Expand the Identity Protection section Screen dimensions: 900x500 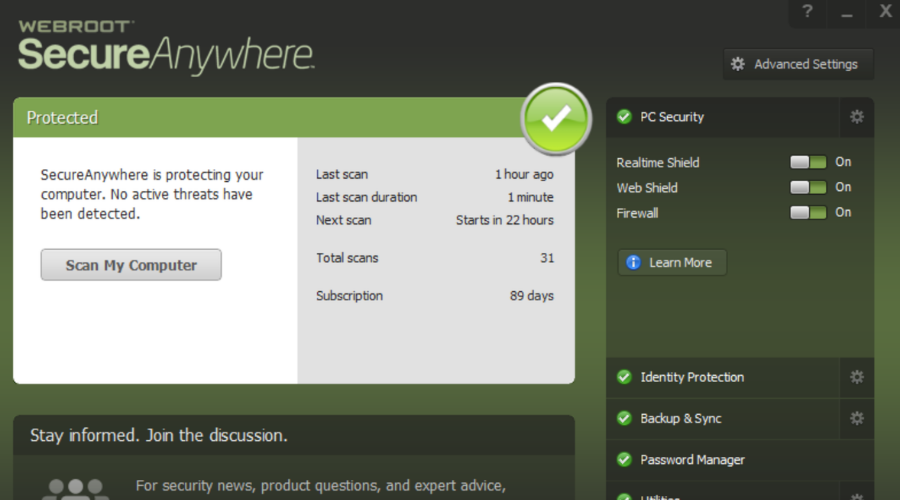(x=723, y=377)
